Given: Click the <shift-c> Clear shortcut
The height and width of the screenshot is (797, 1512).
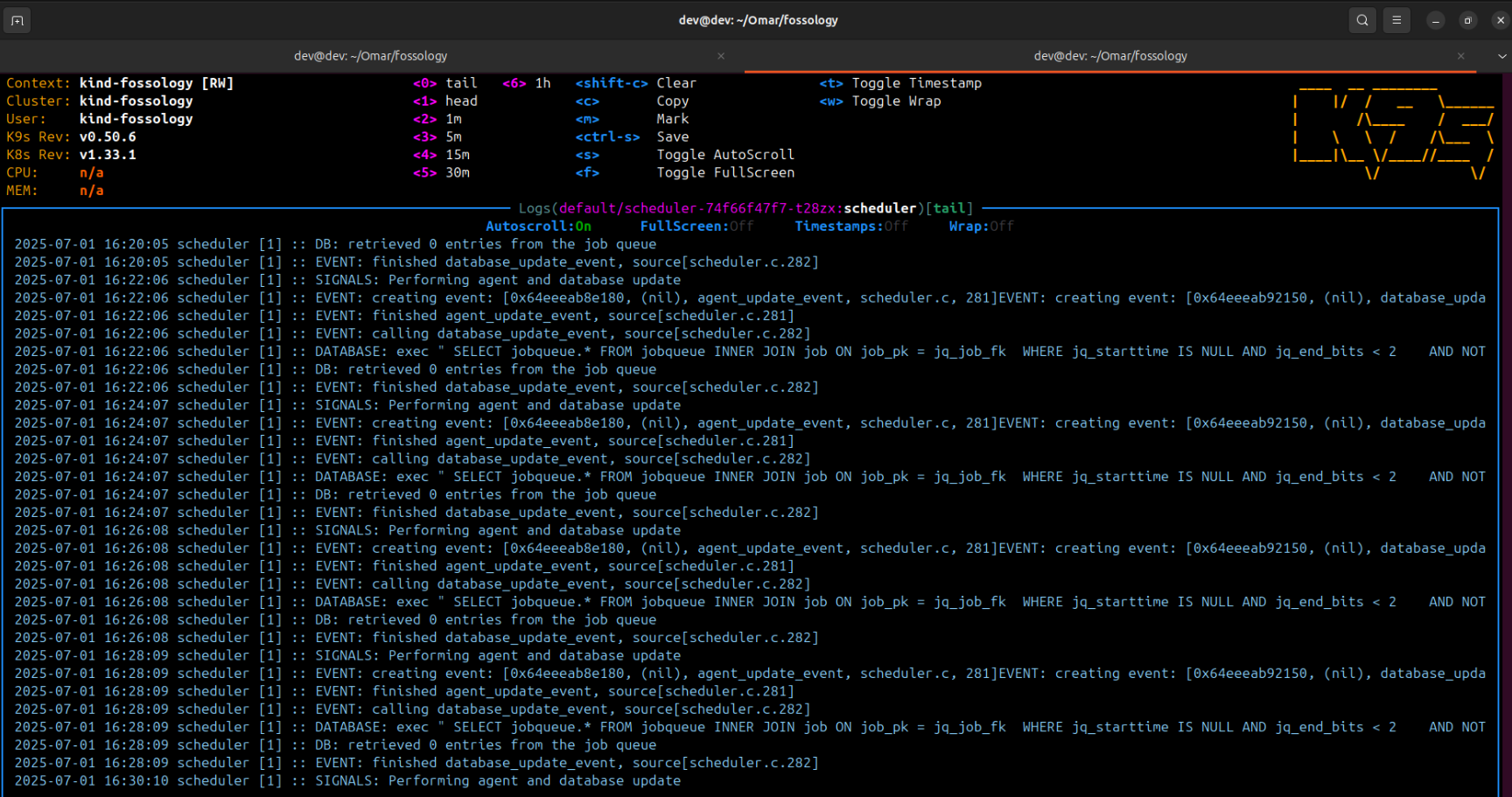Looking at the screenshot, I should click(636, 83).
